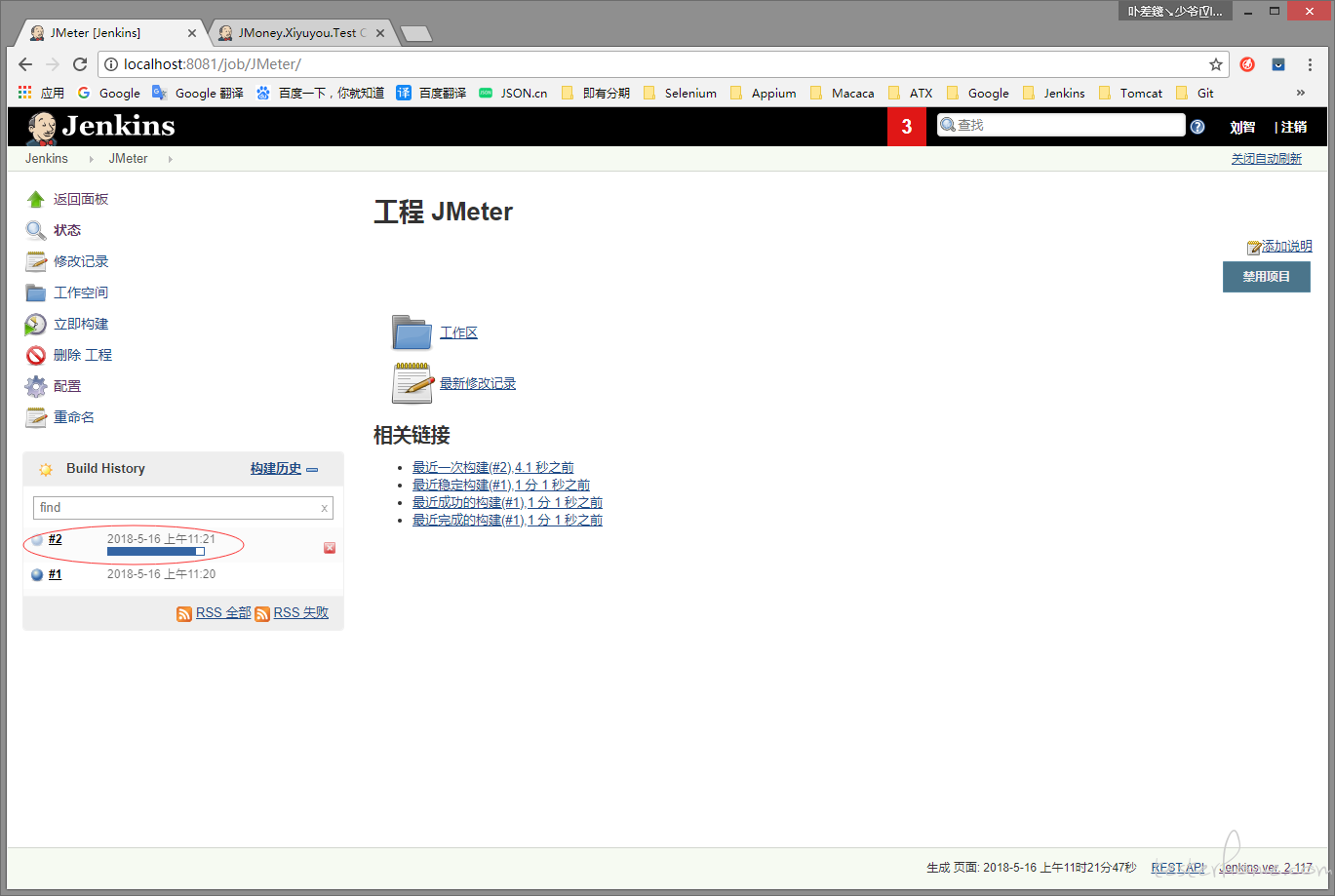The width and height of the screenshot is (1335, 896).
Task: Clear the find field with the x
Action: (325, 508)
